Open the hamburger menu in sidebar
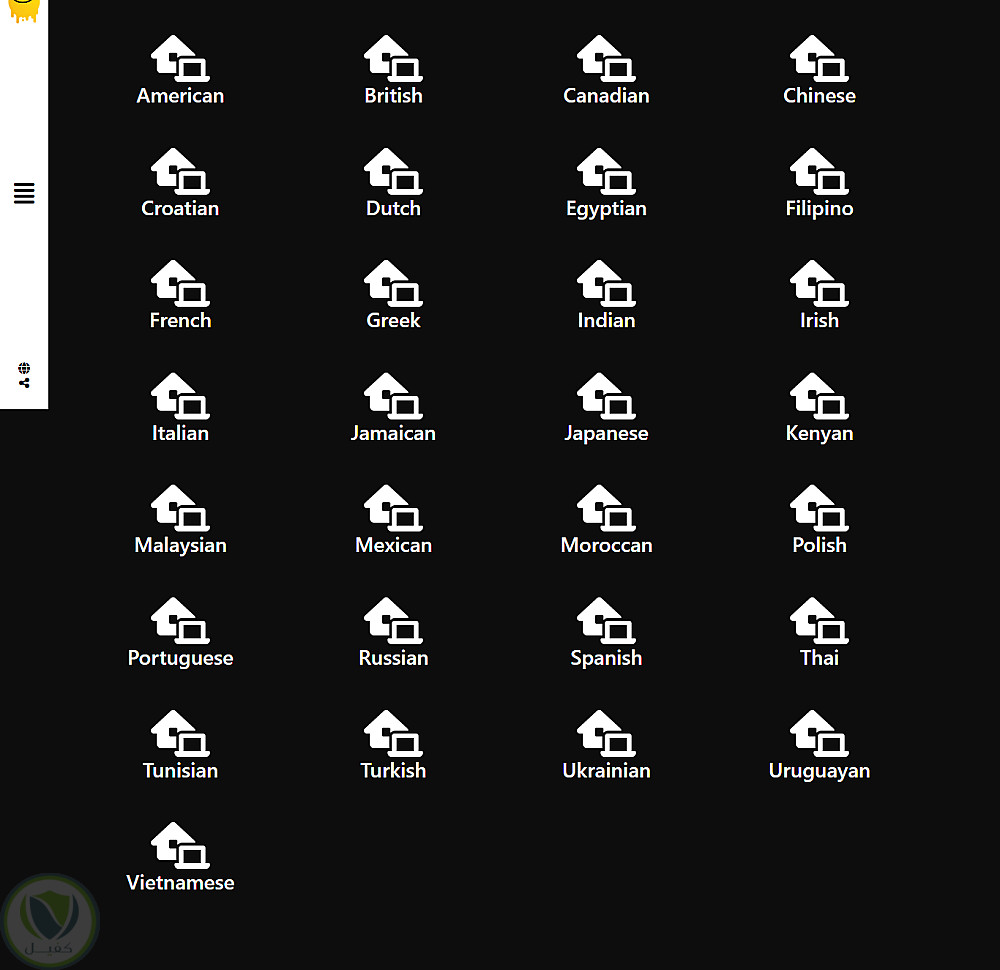The height and width of the screenshot is (970, 1000). 24,193
